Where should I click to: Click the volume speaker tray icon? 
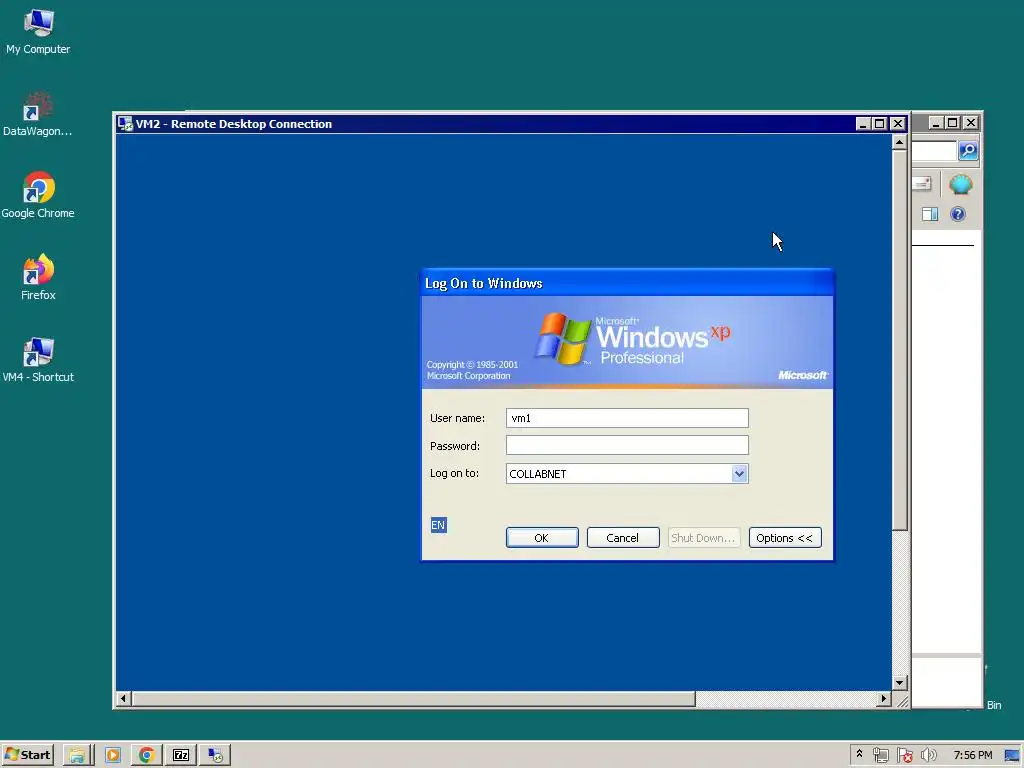[928, 755]
